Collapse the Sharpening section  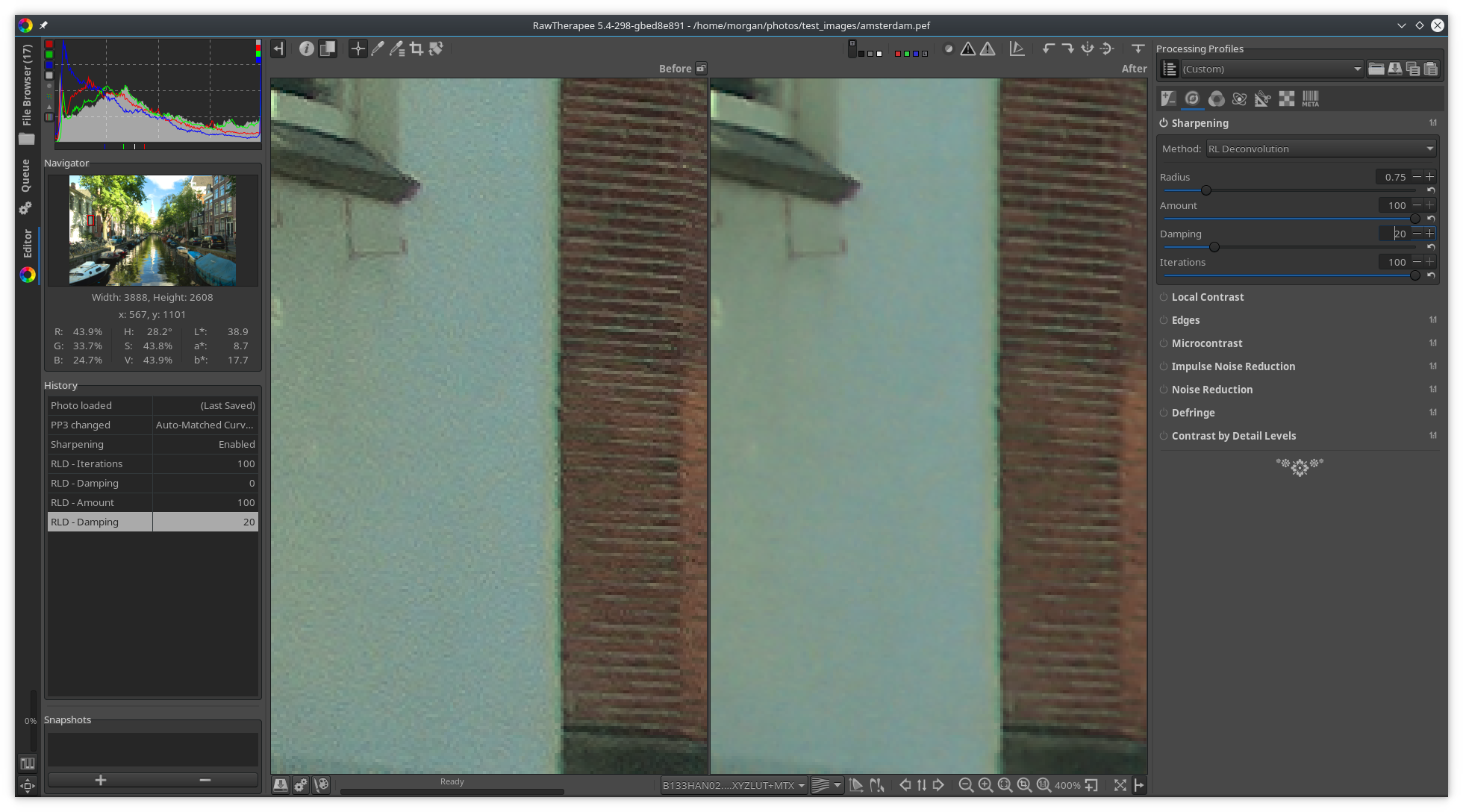click(1200, 123)
